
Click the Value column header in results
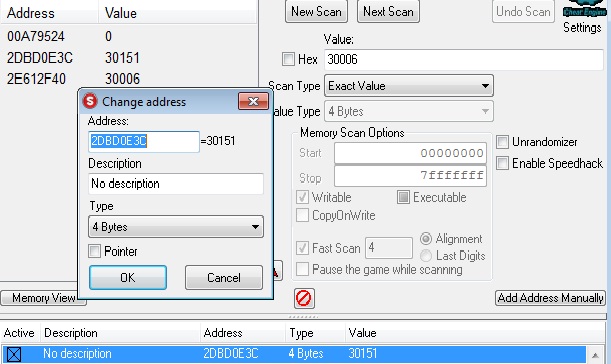[121, 13]
